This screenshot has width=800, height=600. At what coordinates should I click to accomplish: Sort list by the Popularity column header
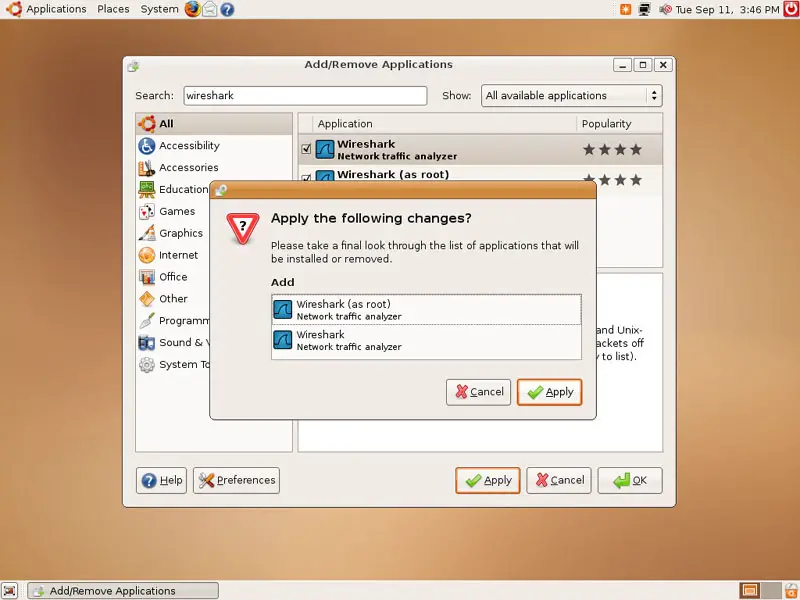click(x=619, y=124)
